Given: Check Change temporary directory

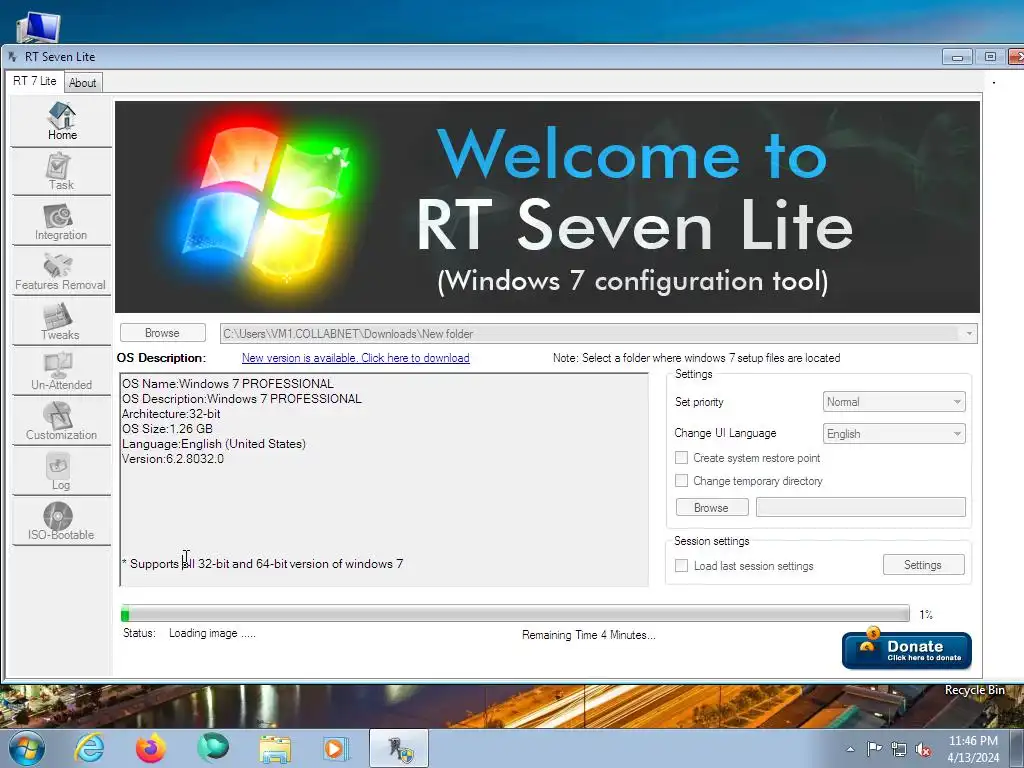Looking at the screenshot, I should (681, 481).
